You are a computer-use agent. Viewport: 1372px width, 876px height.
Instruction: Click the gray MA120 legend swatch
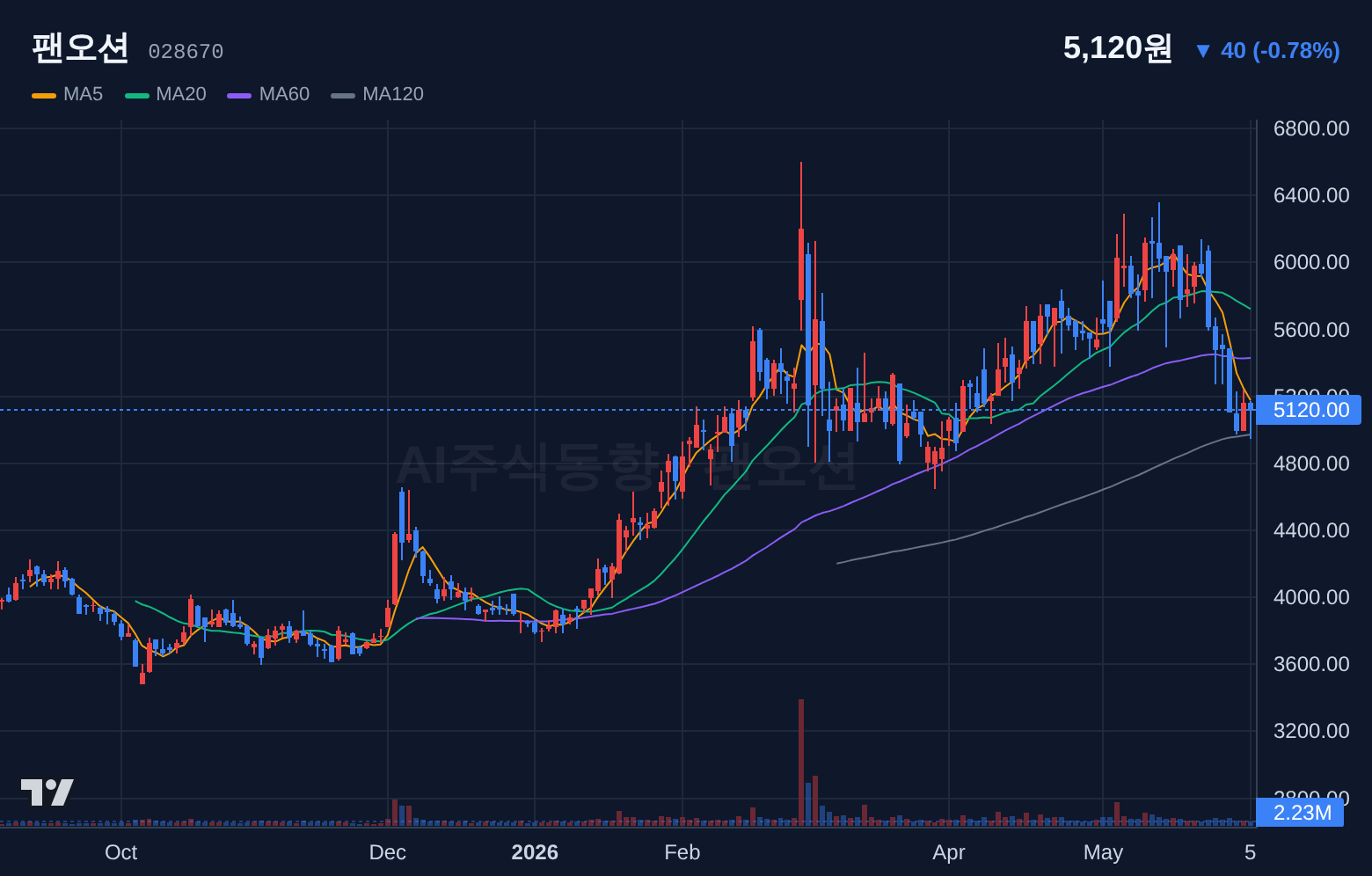[x=343, y=95]
